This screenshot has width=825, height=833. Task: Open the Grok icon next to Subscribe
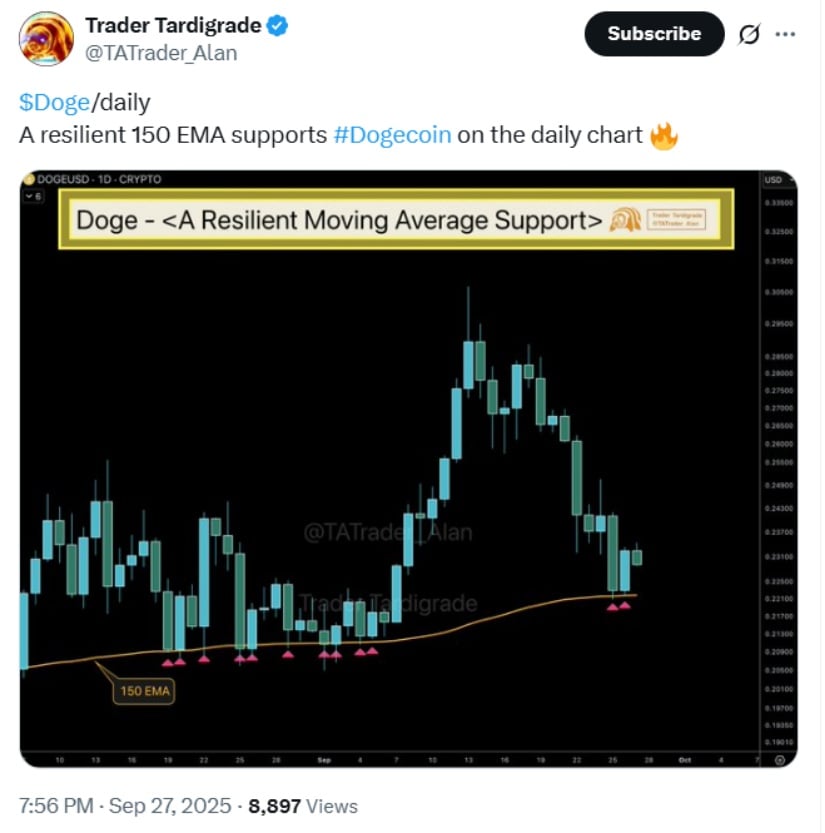[749, 35]
